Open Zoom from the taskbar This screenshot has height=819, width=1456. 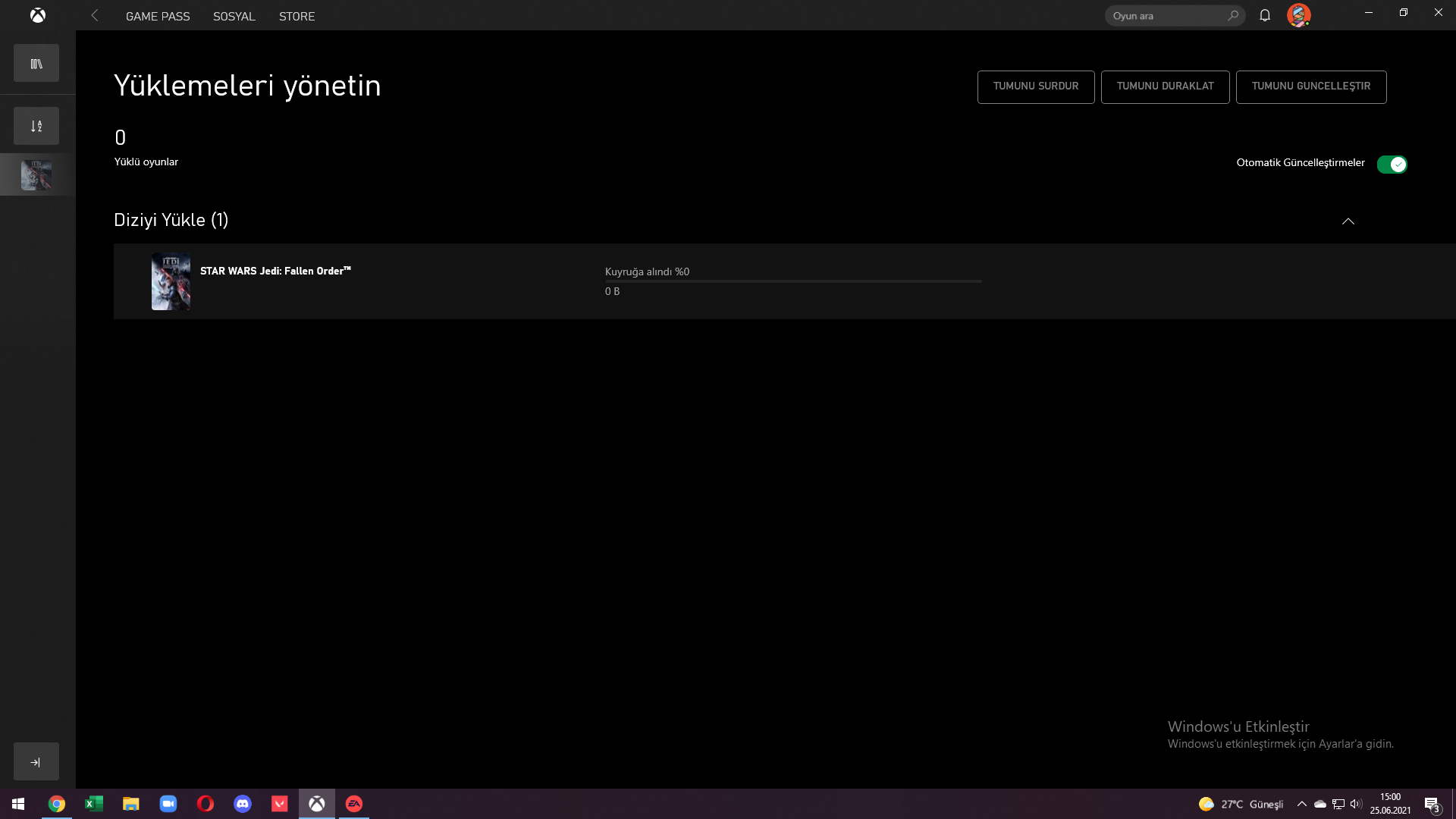pyautogui.click(x=168, y=804)
